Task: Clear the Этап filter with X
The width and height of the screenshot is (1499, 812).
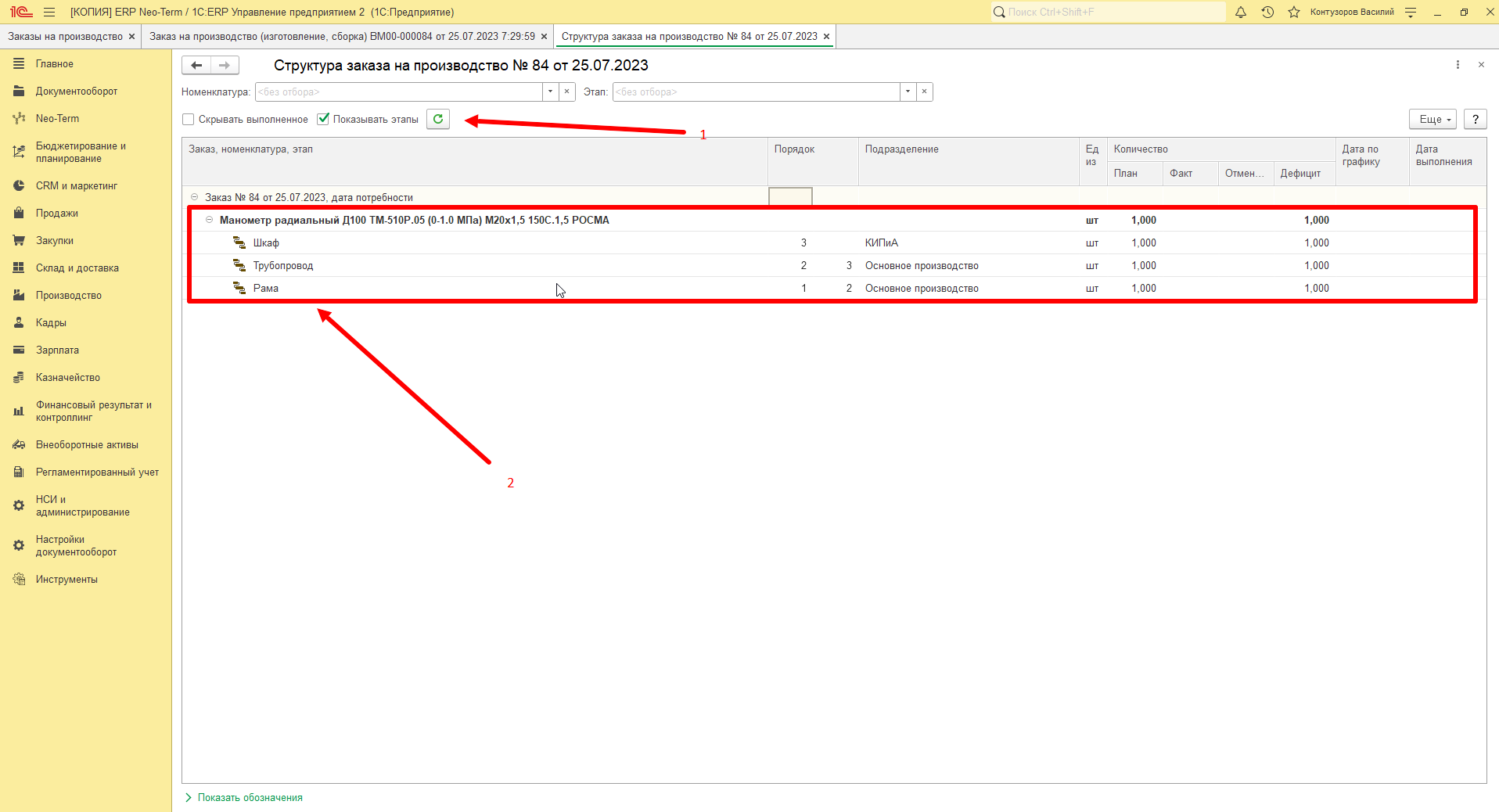Action: [x=925, y=92]
